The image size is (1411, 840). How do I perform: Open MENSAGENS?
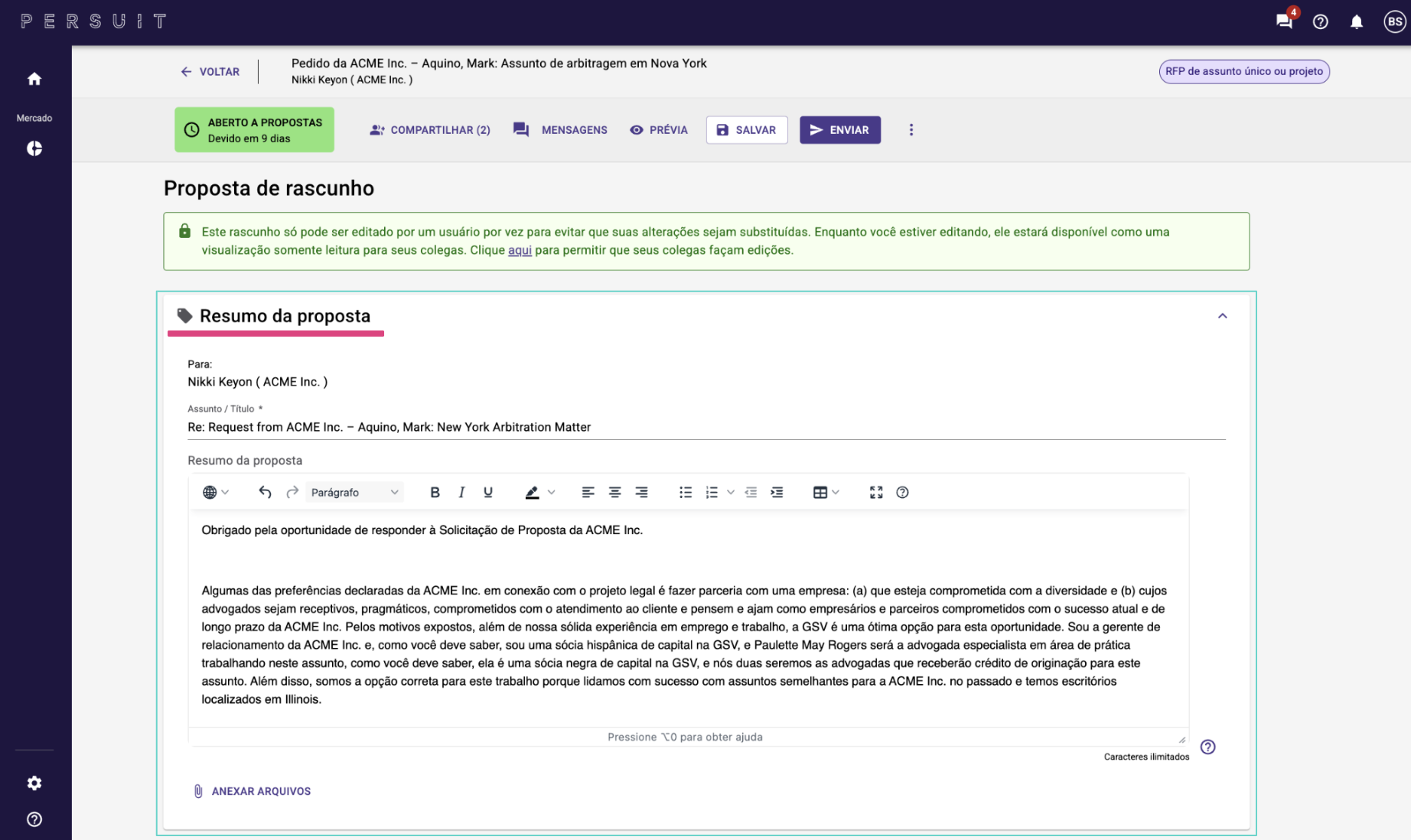(x=560, y=130)
